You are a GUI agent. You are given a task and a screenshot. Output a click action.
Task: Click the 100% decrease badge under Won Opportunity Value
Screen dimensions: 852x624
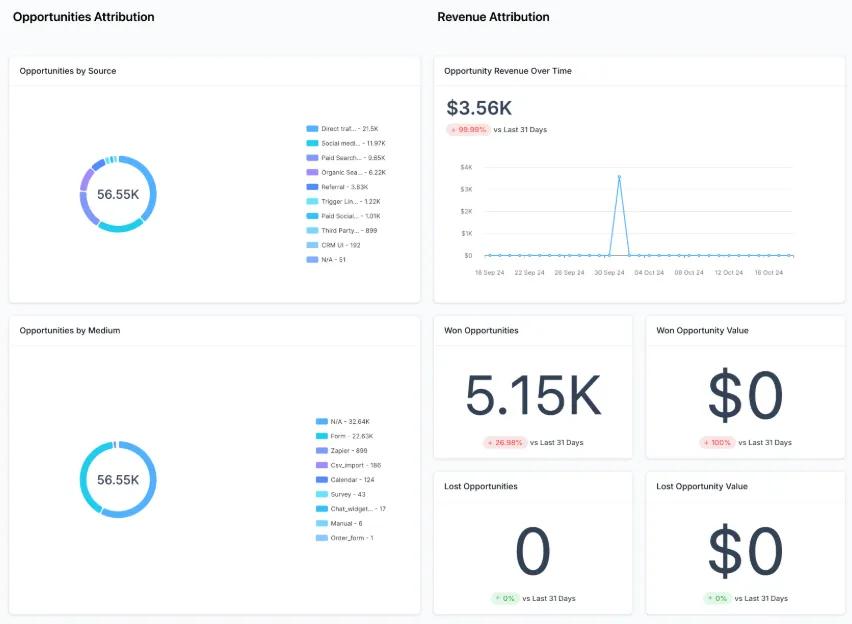tap(717, 443)
